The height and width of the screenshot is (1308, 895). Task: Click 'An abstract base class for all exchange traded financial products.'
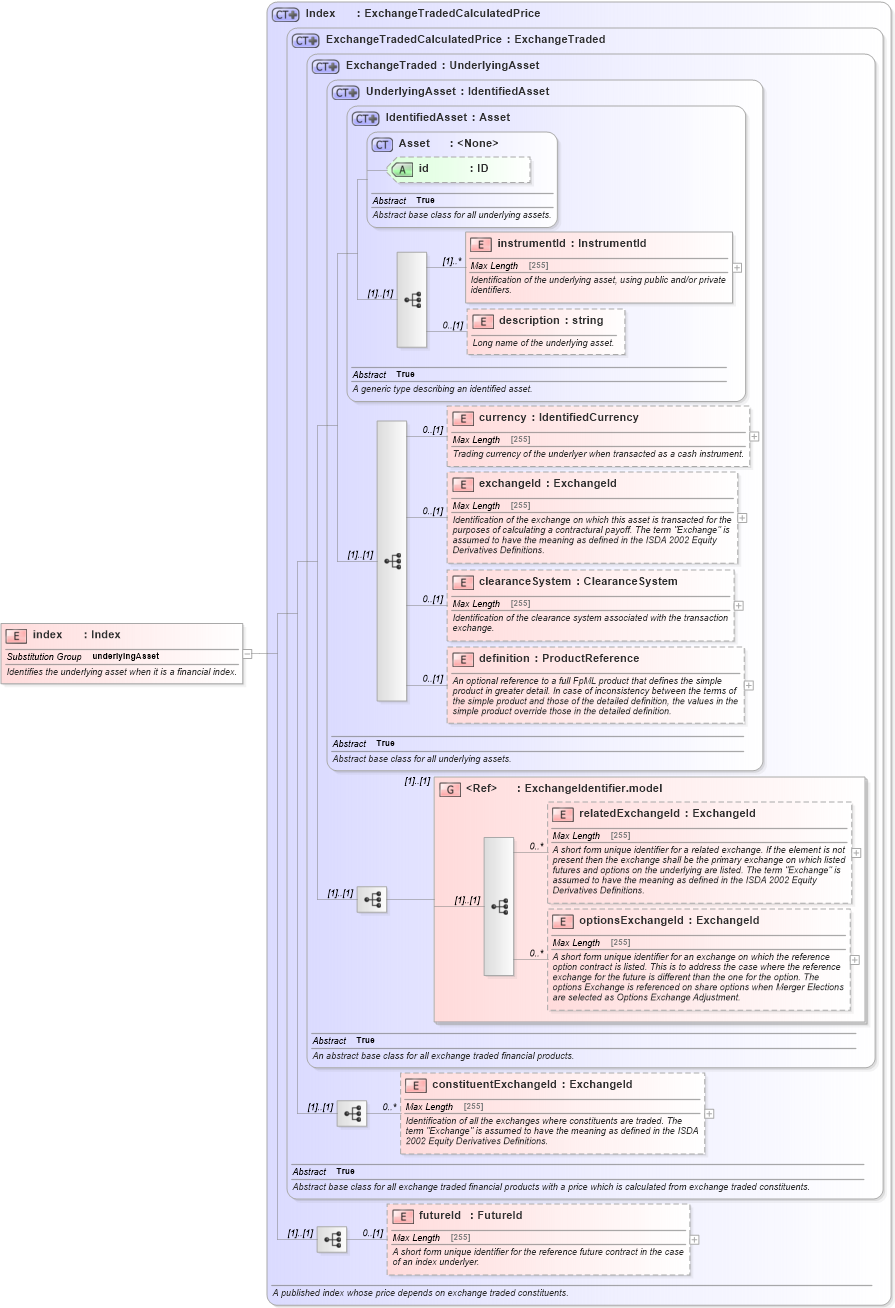click(443, 1056)
